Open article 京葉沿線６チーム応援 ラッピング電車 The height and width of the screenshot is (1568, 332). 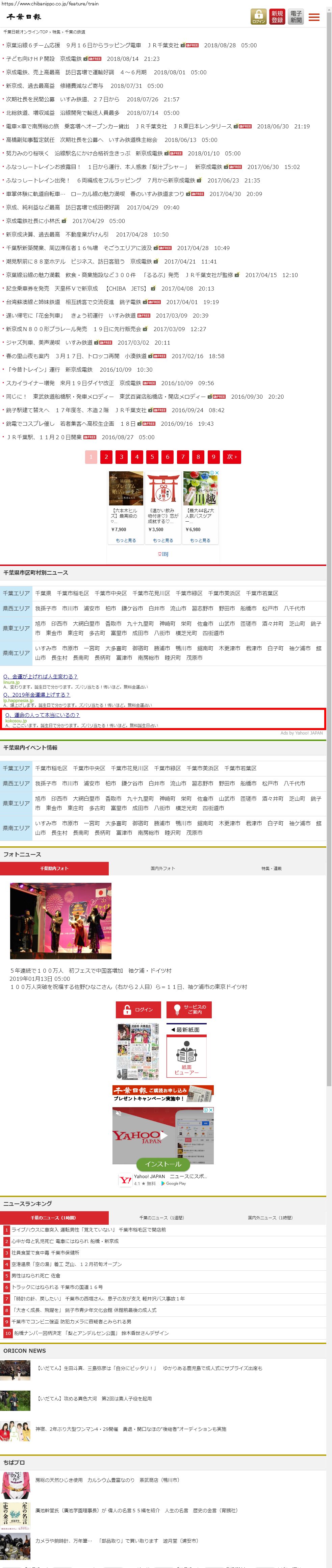click(93, 45)
